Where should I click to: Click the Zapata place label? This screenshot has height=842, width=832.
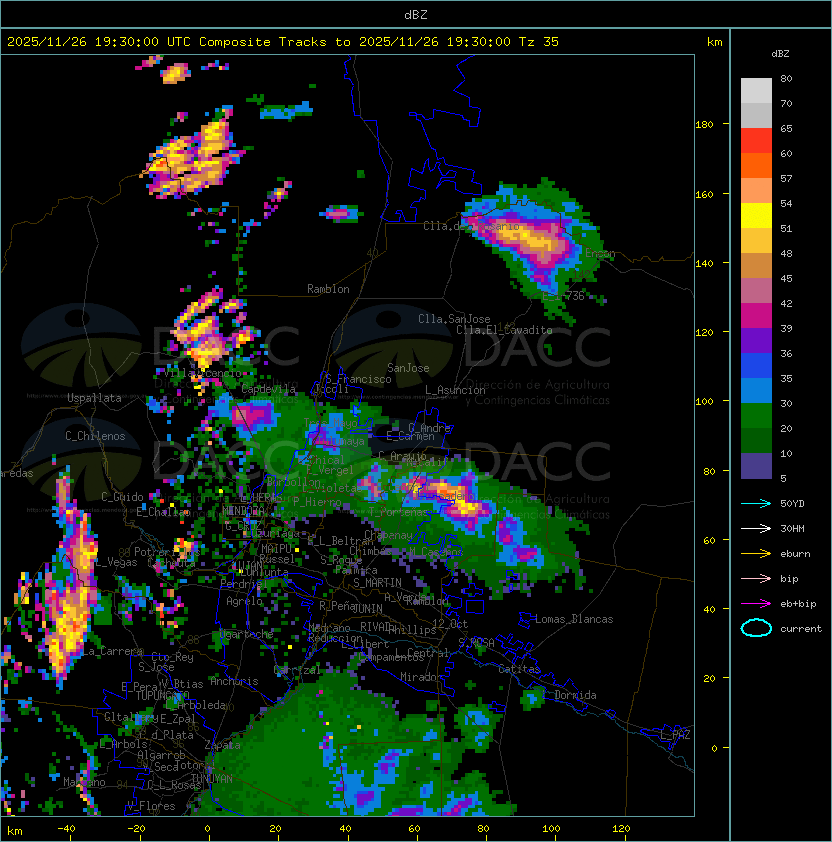click(222, 745)
